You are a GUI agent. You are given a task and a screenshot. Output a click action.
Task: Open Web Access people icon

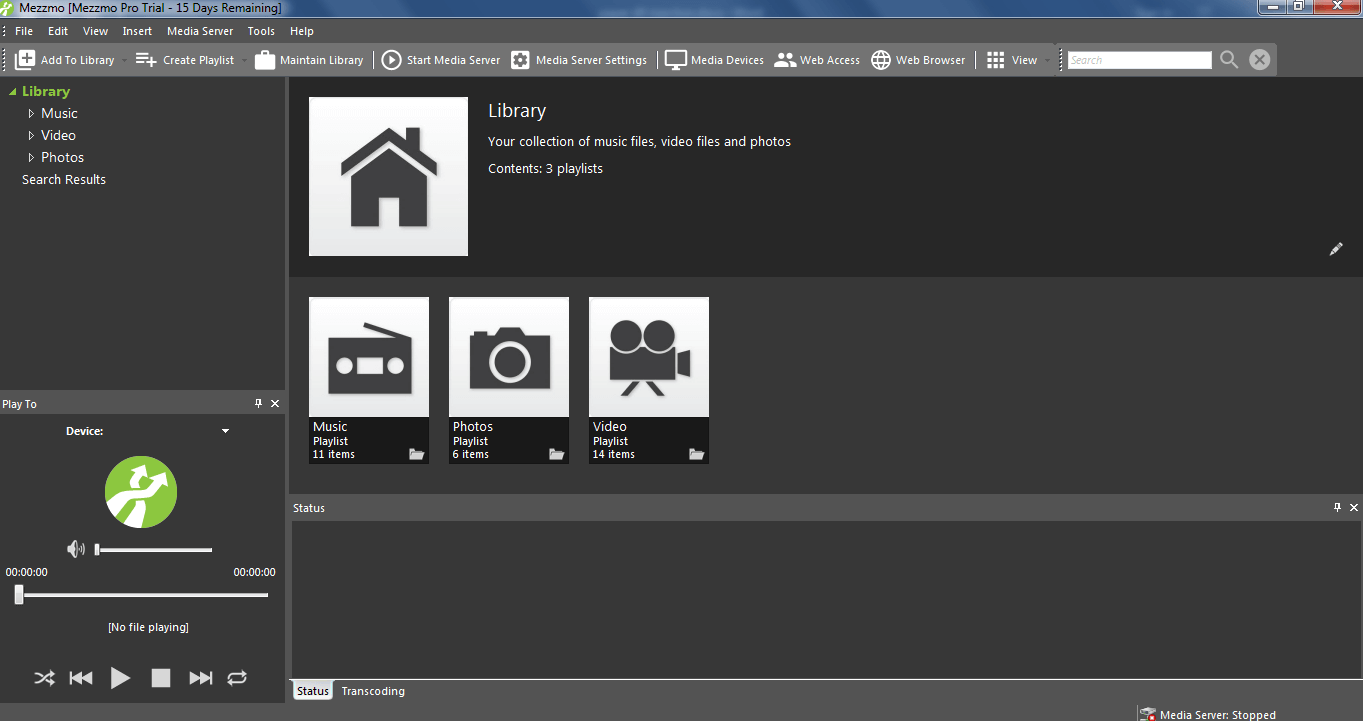pos(785,60)
